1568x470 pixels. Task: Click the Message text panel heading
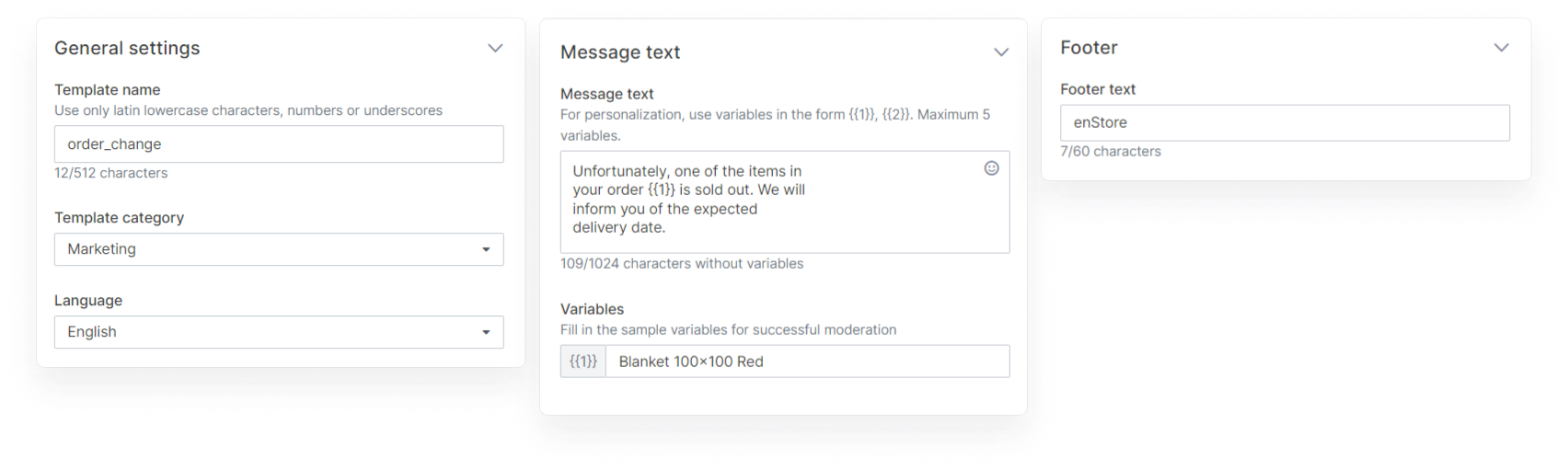point(620,52)
